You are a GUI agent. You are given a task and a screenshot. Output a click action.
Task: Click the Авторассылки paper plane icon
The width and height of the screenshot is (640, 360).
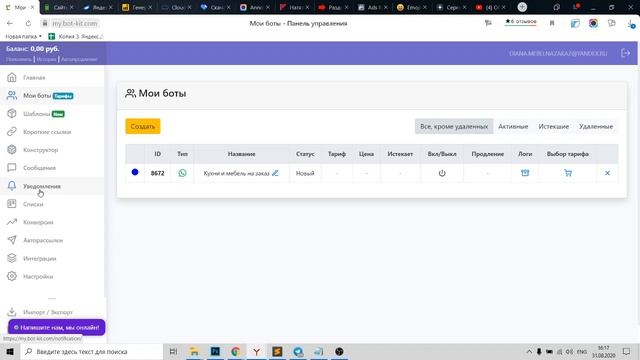tap(12, 240)
